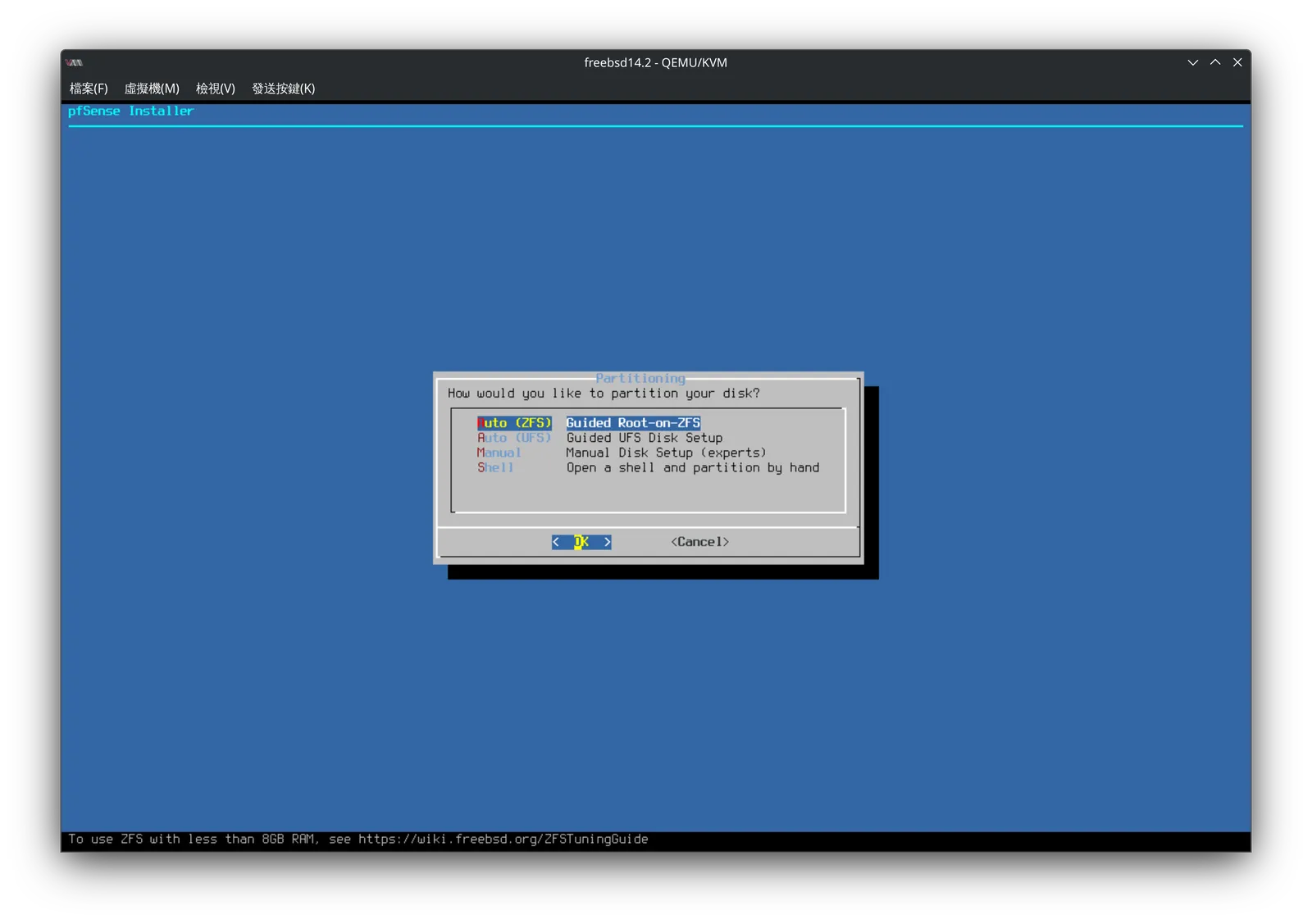The width and height of the screenshot is (1312, 924).
Task: Confirm selection with the OK button
Action: 581,542
